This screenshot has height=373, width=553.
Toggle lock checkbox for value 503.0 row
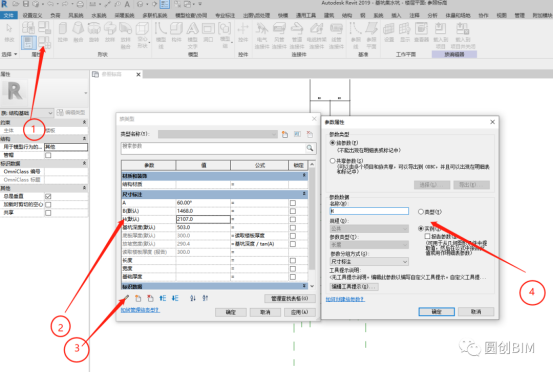[x=293, y=228]
